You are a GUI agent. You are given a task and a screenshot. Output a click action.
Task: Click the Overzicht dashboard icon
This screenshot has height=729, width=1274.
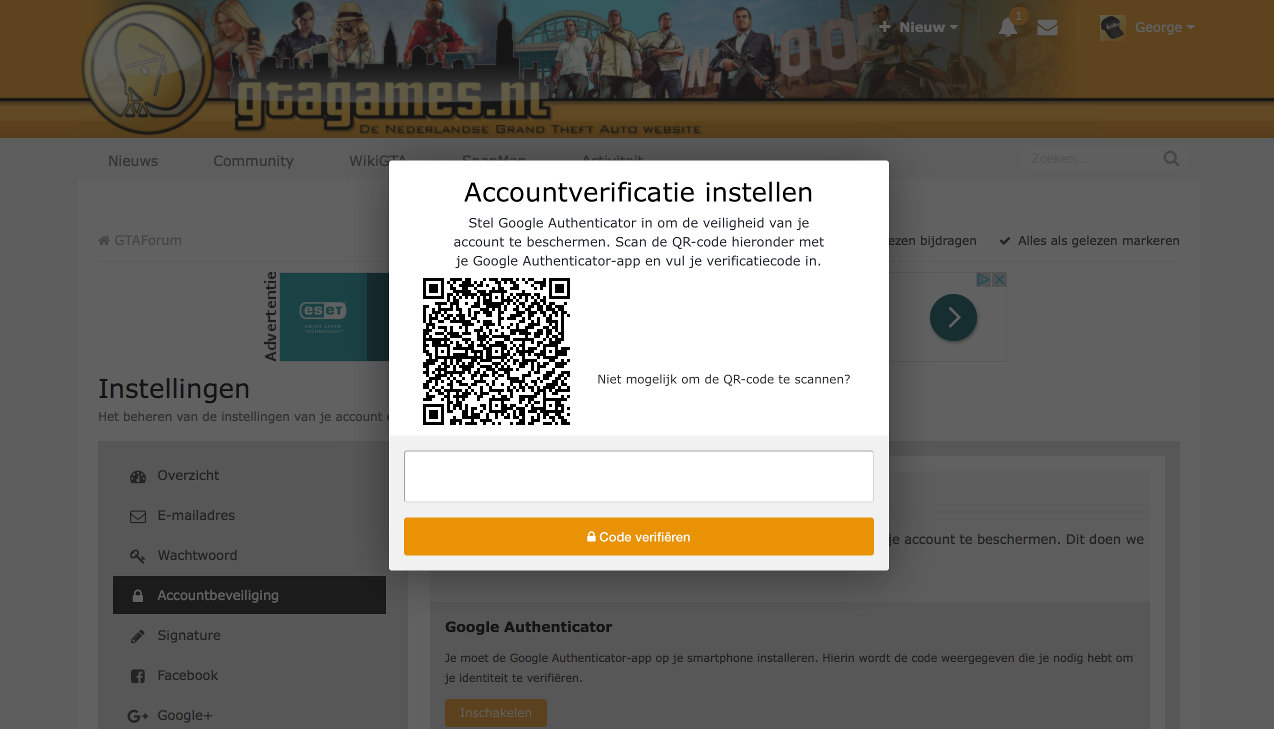(x=138, y=477)
